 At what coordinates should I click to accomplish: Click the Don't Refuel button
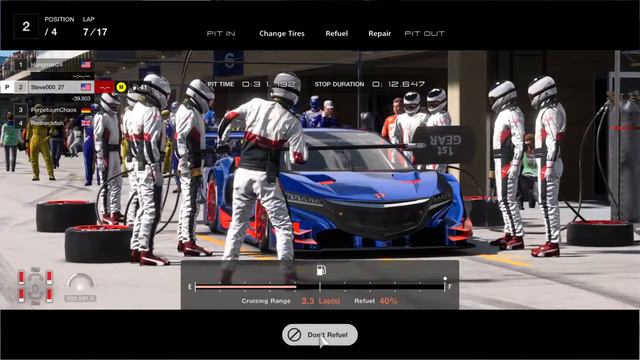(320, 335)
